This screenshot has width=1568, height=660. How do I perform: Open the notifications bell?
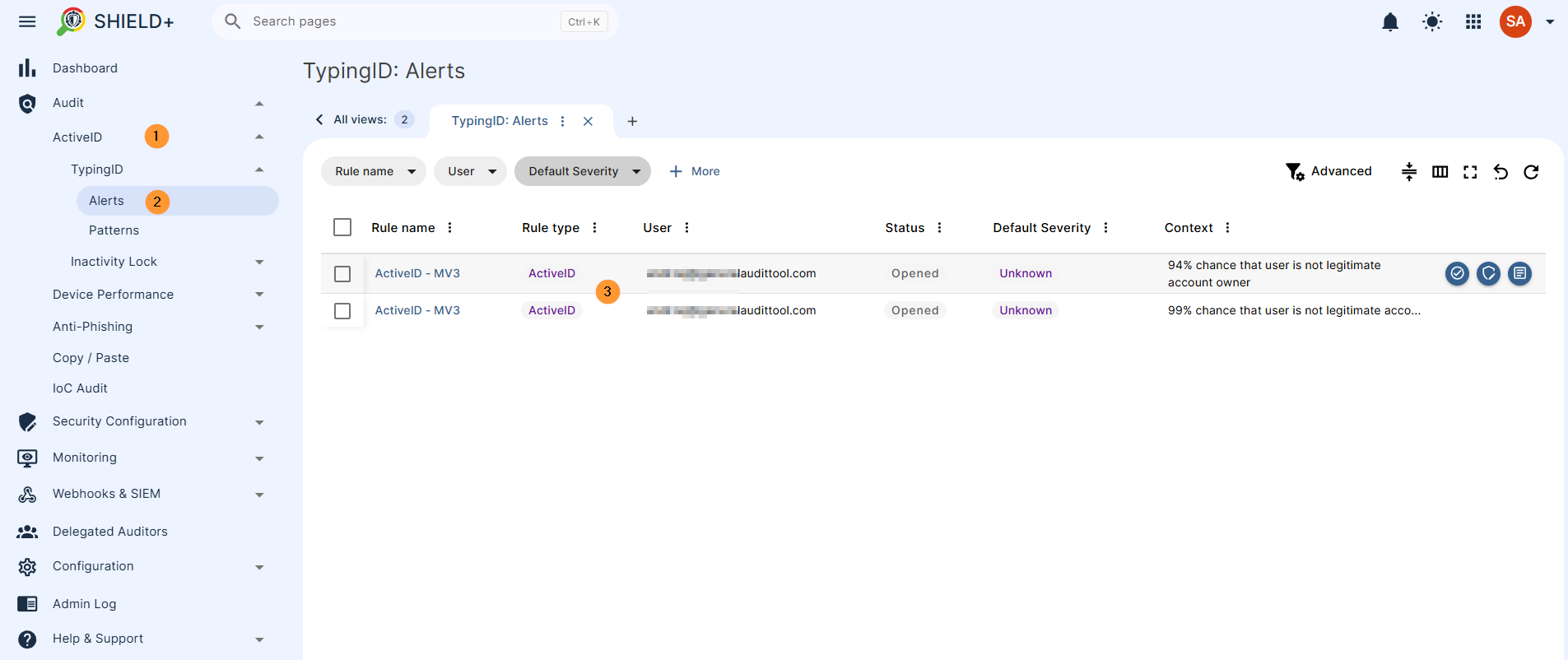[x=1390, y=22]
